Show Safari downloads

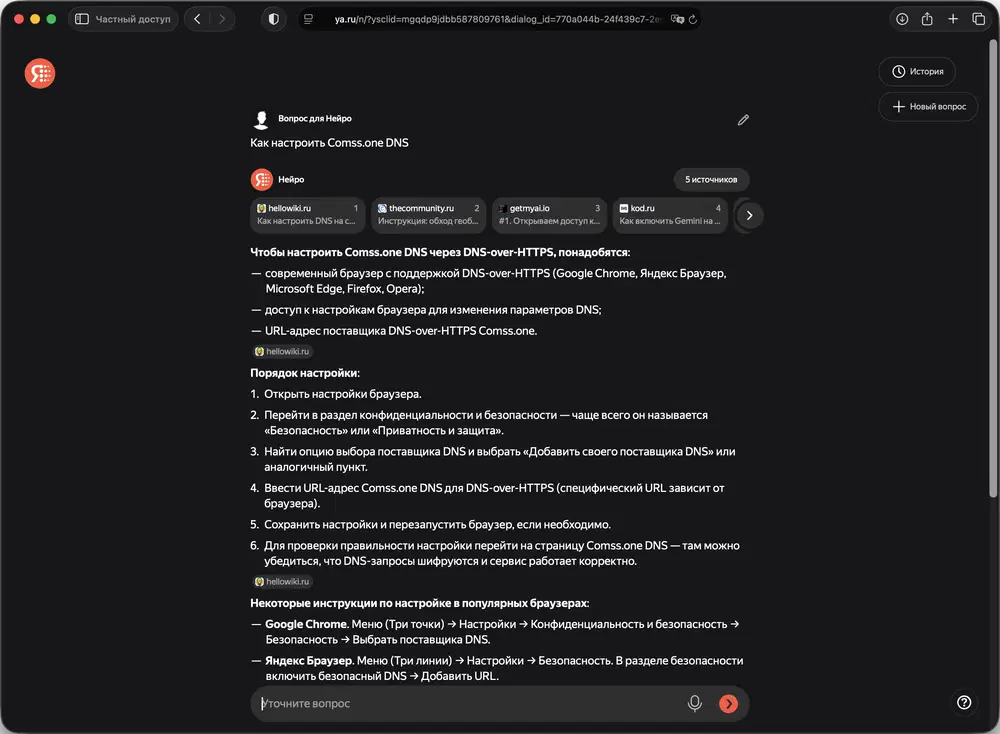click(x=901, y=19)
